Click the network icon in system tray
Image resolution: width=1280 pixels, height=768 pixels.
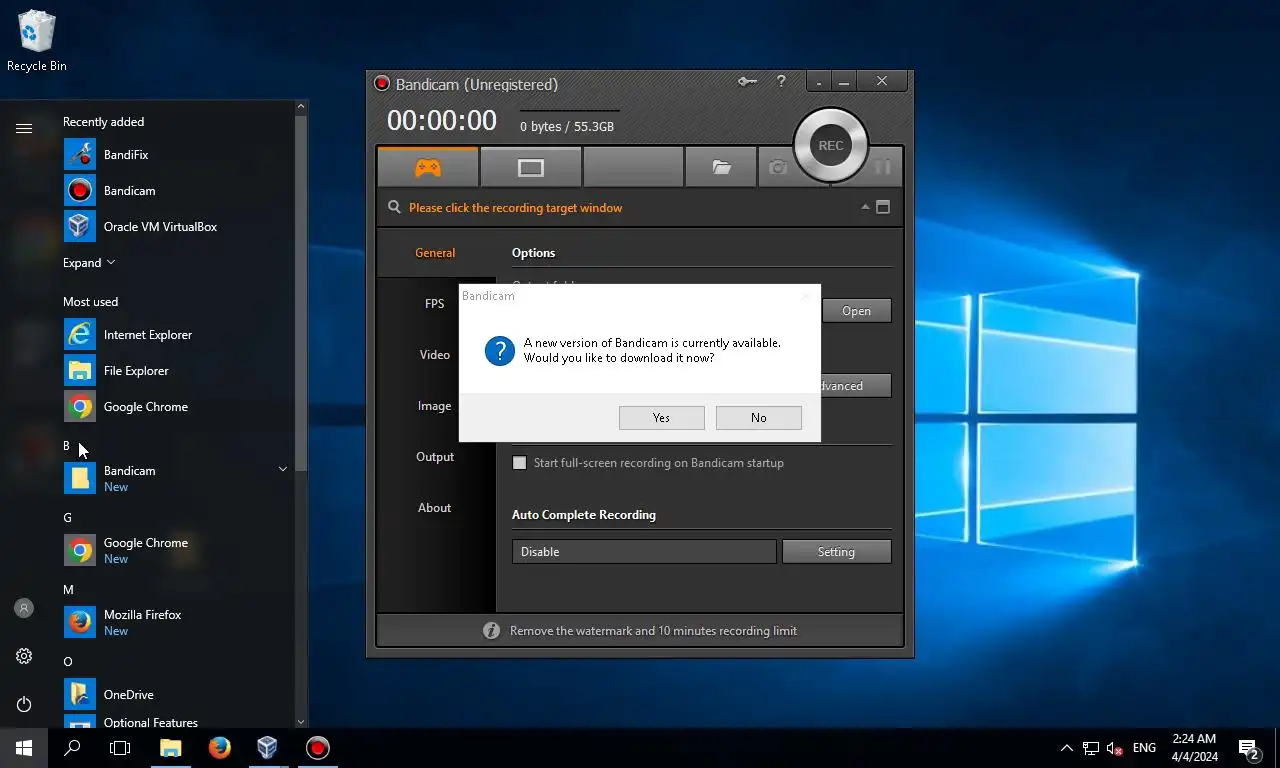tap(1091, 748)
